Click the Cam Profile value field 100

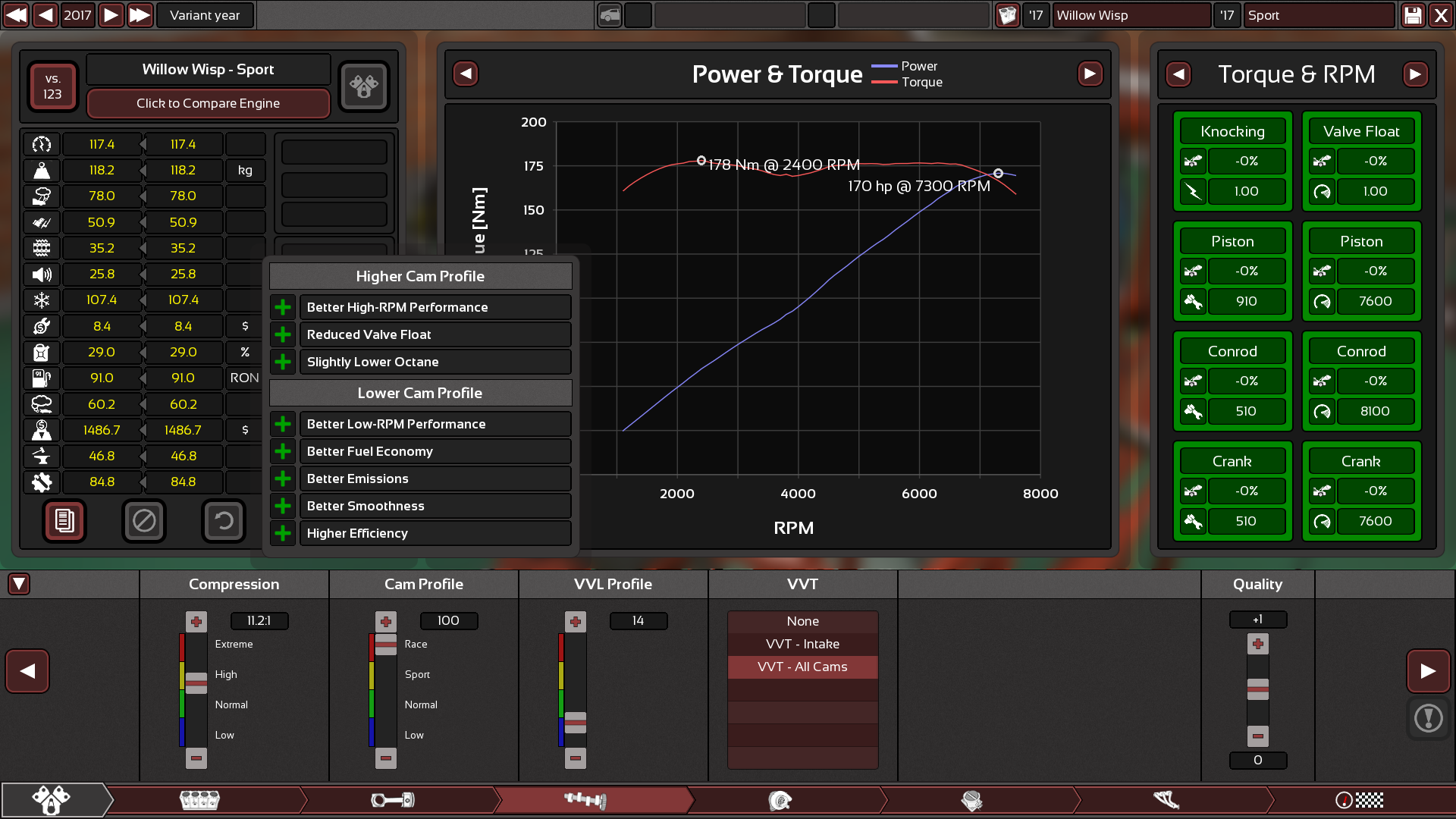click(448, 620)
